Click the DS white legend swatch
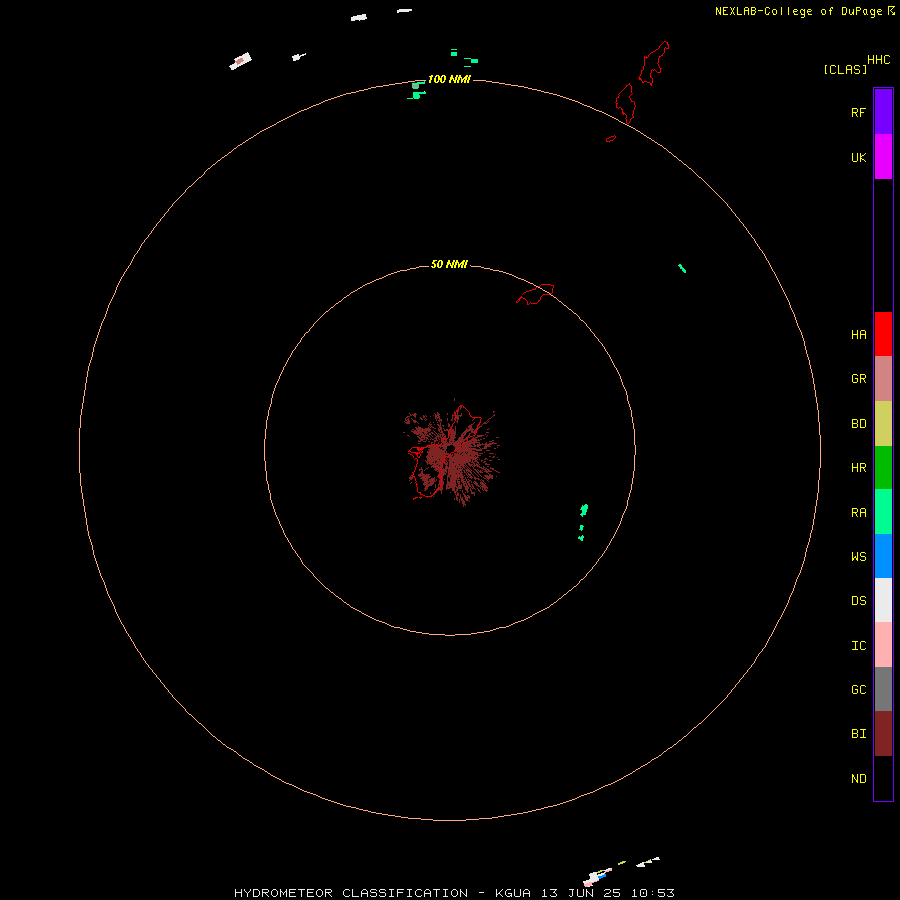The image size is (900, 900). pos(883,600)
